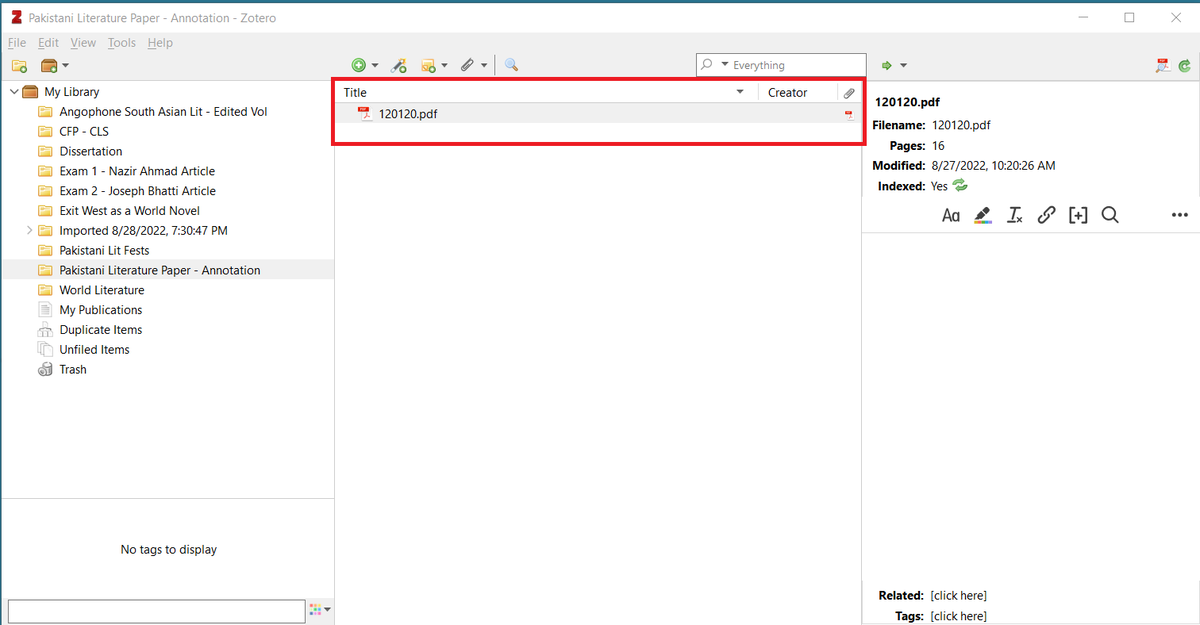The width and height of the screenshot is (1200, 625).
Task: Click the highlight color note icon
Action: click(x=983, y=215)
